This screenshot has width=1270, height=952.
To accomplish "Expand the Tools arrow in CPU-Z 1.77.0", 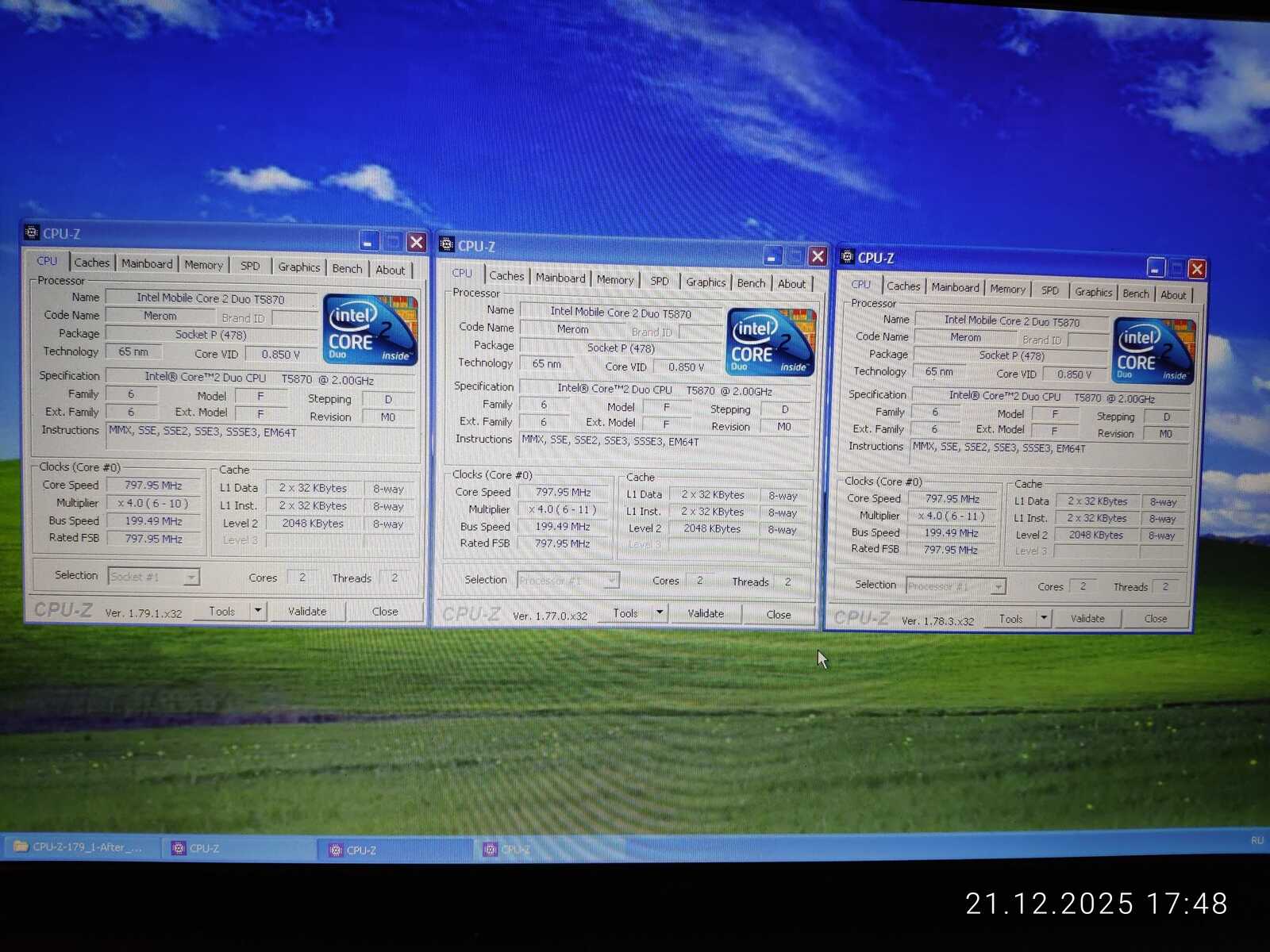I will click(660, 613).
